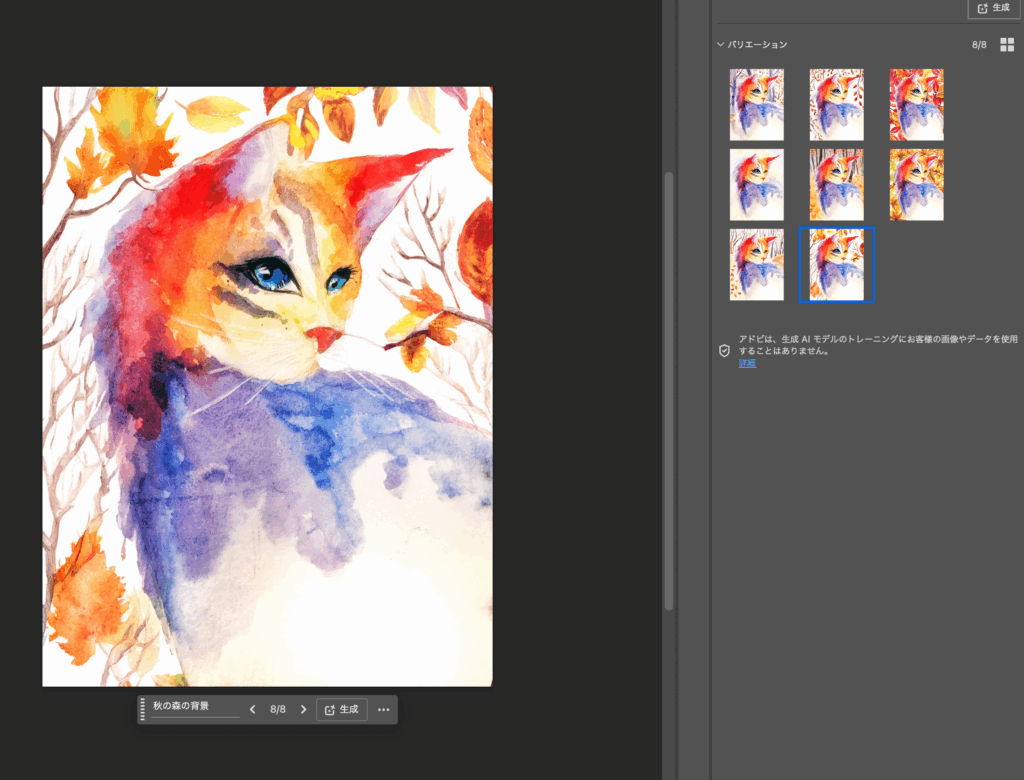Viewport: 1024px width, 780px height.
Task: Select the rightmost thumbnail in the top row
Action: pos(916,104)
